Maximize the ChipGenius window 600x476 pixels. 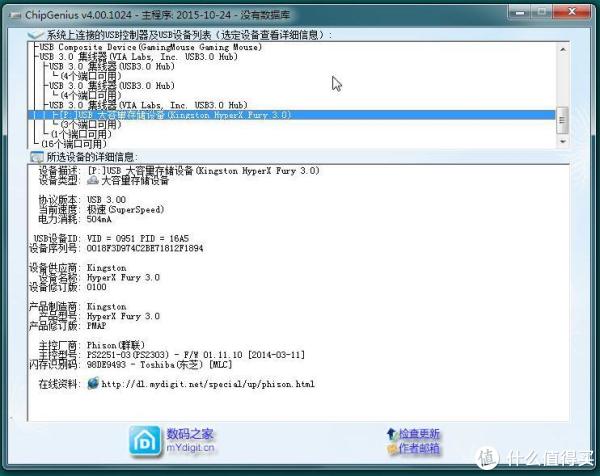[541, 12]
